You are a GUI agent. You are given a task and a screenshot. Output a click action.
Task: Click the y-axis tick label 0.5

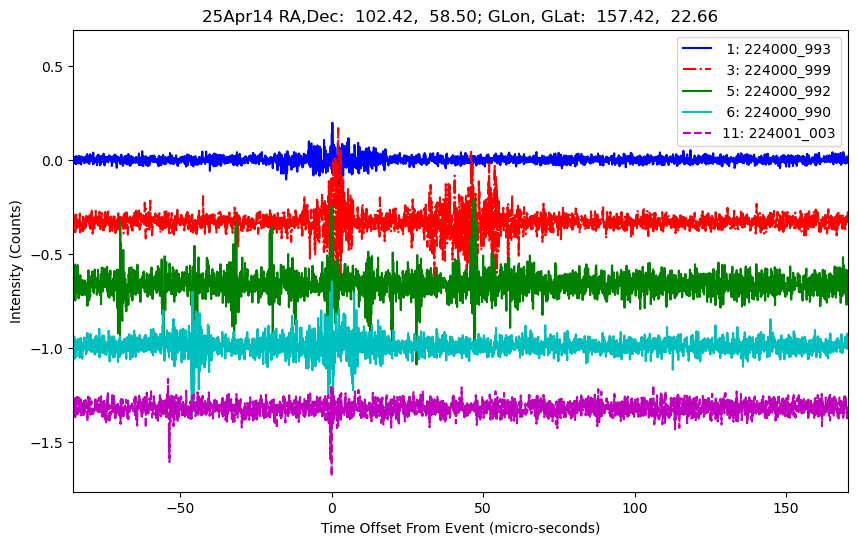(53, 67)
